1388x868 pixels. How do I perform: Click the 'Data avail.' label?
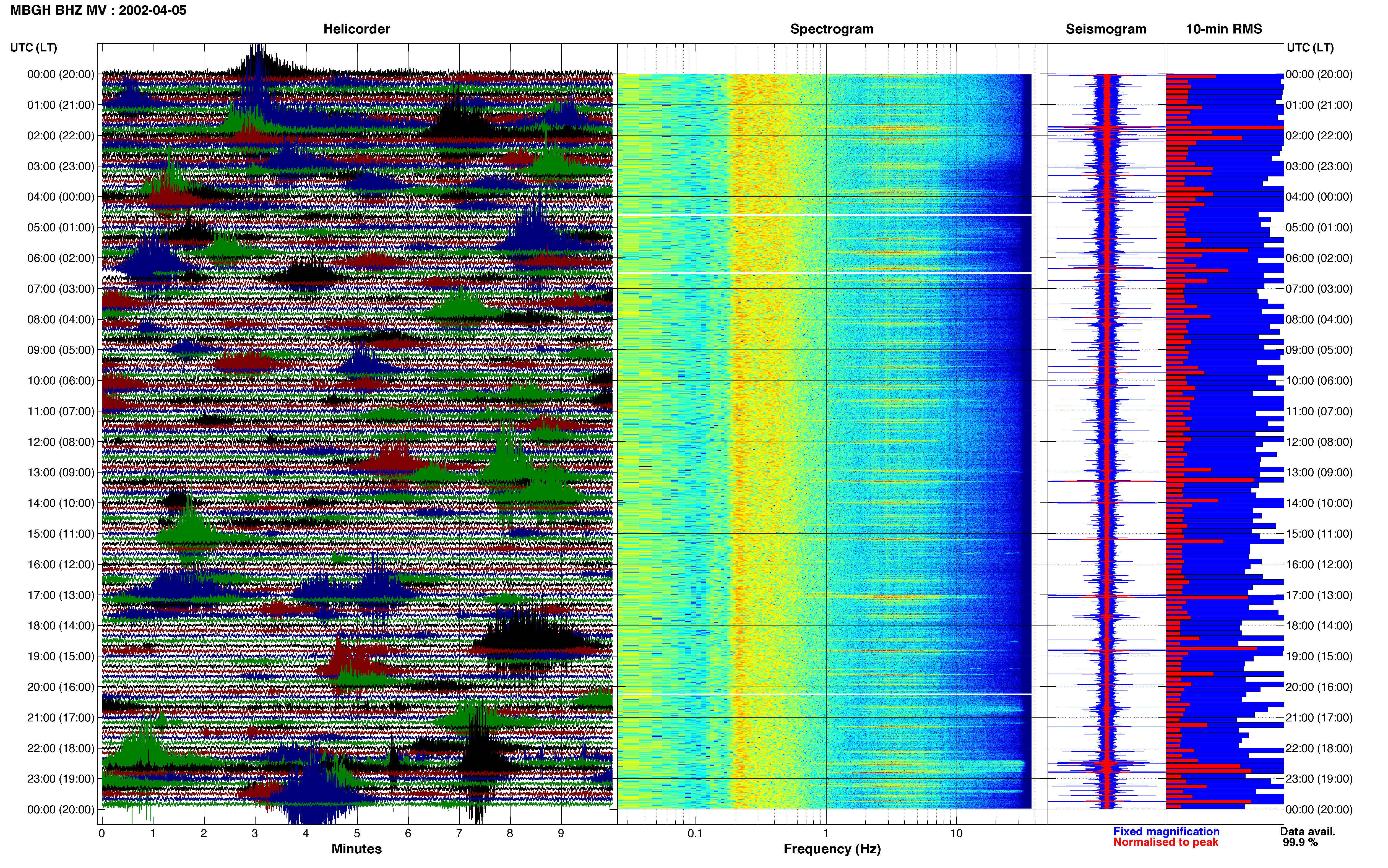(x=1308, y=832)
